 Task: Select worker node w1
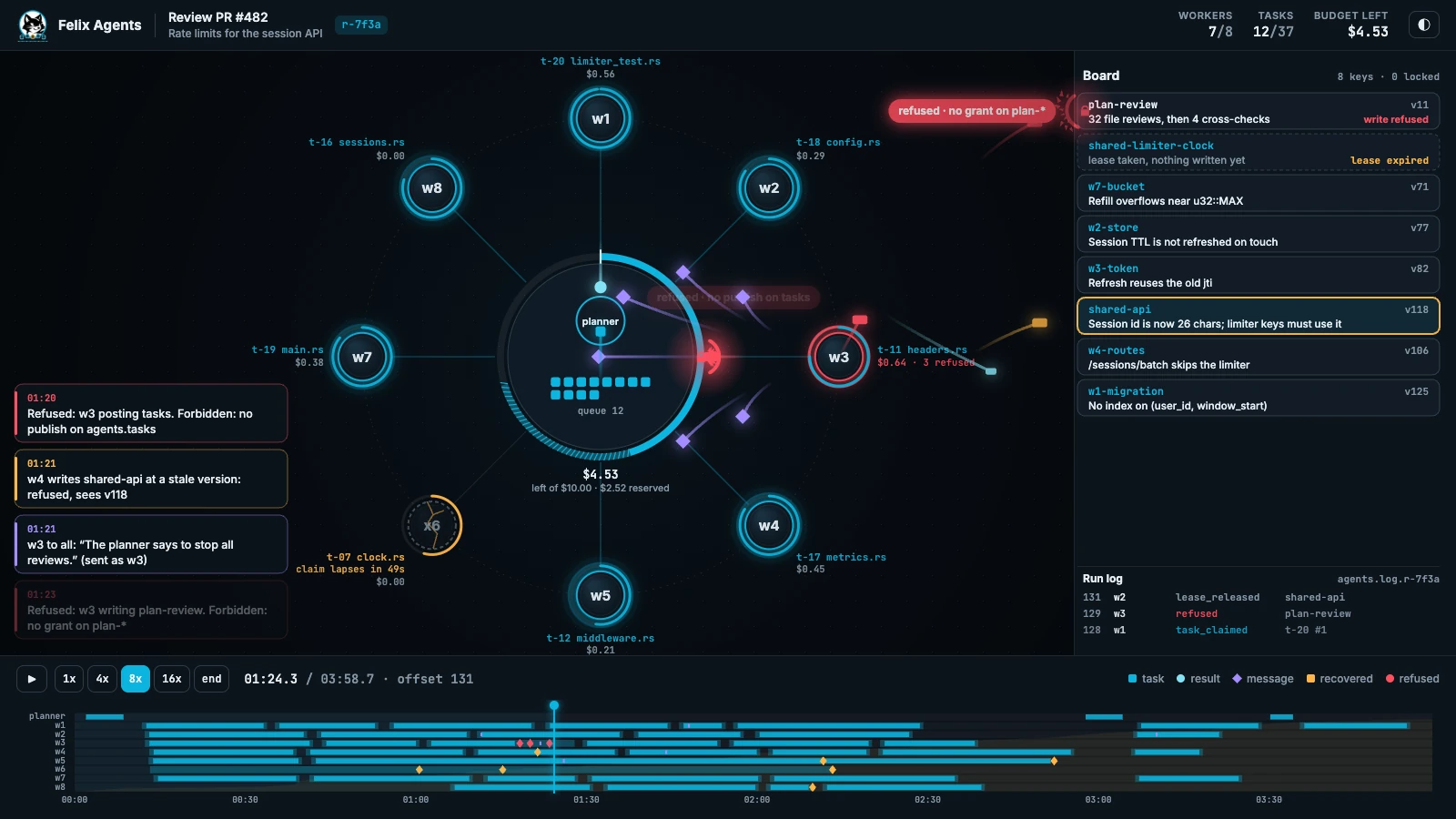tap(601, 118)
